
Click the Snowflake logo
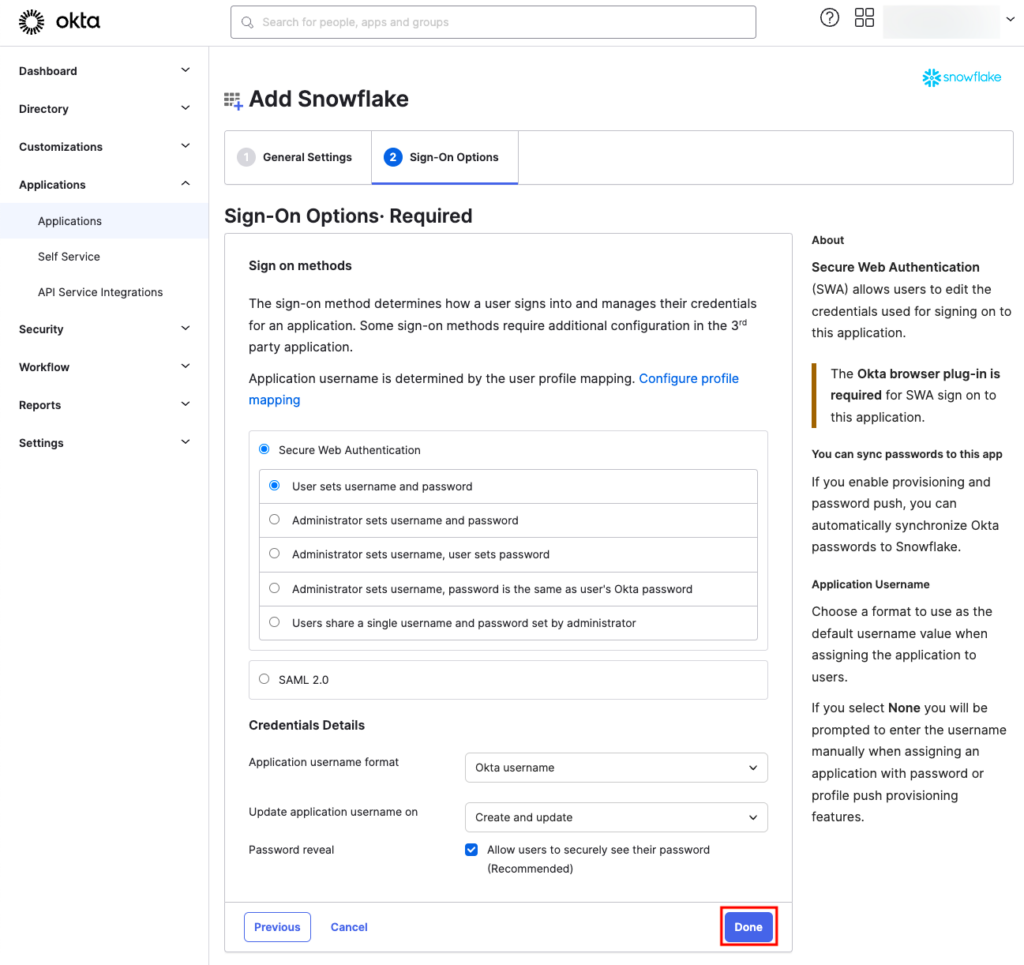[x=960, y=77]
